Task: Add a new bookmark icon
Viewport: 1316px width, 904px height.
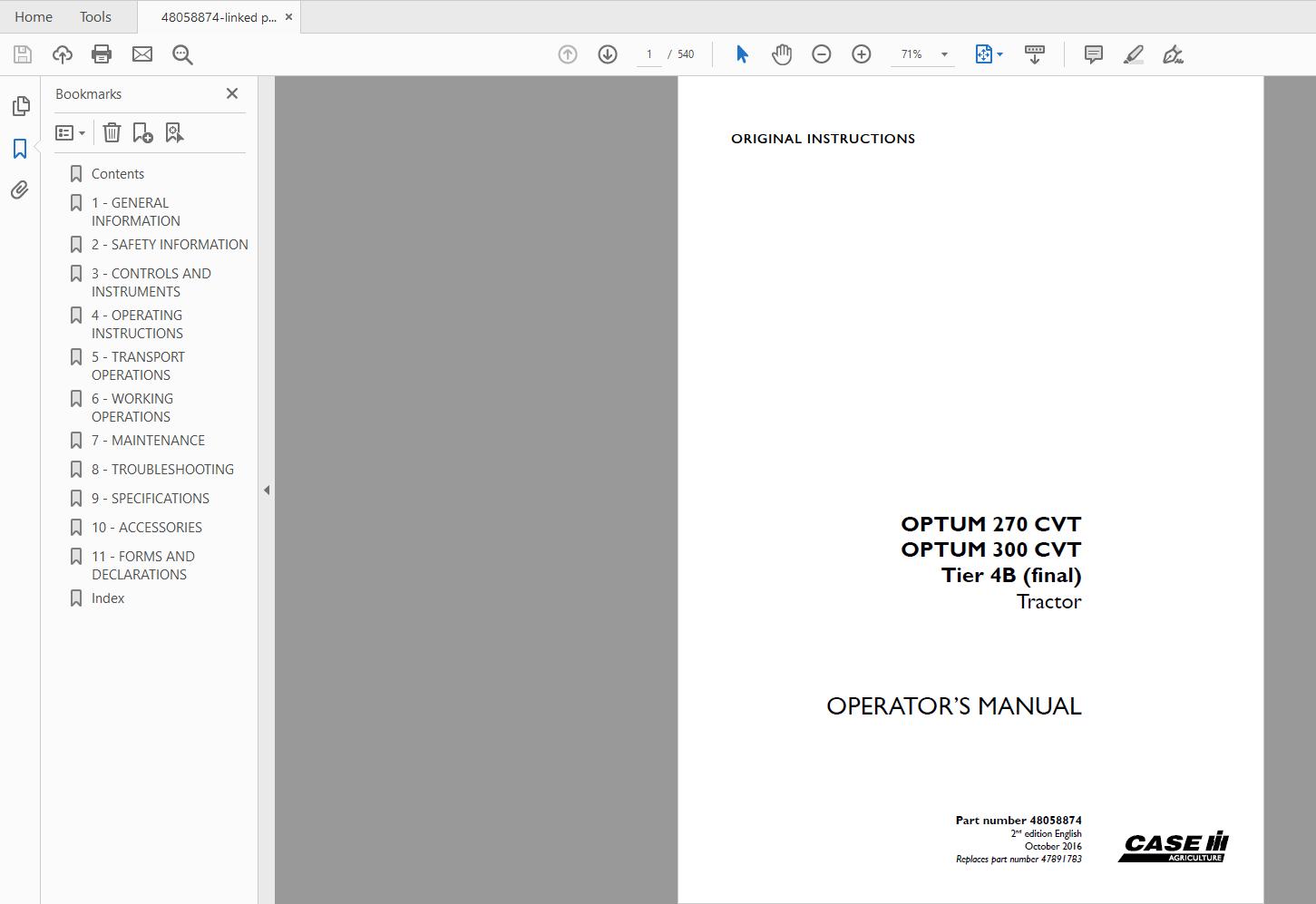Action: (142, 133)
